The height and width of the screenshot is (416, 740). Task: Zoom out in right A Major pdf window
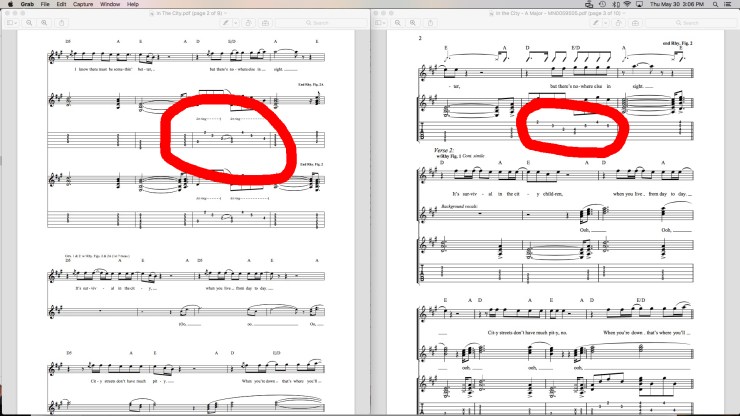[398, 23]
